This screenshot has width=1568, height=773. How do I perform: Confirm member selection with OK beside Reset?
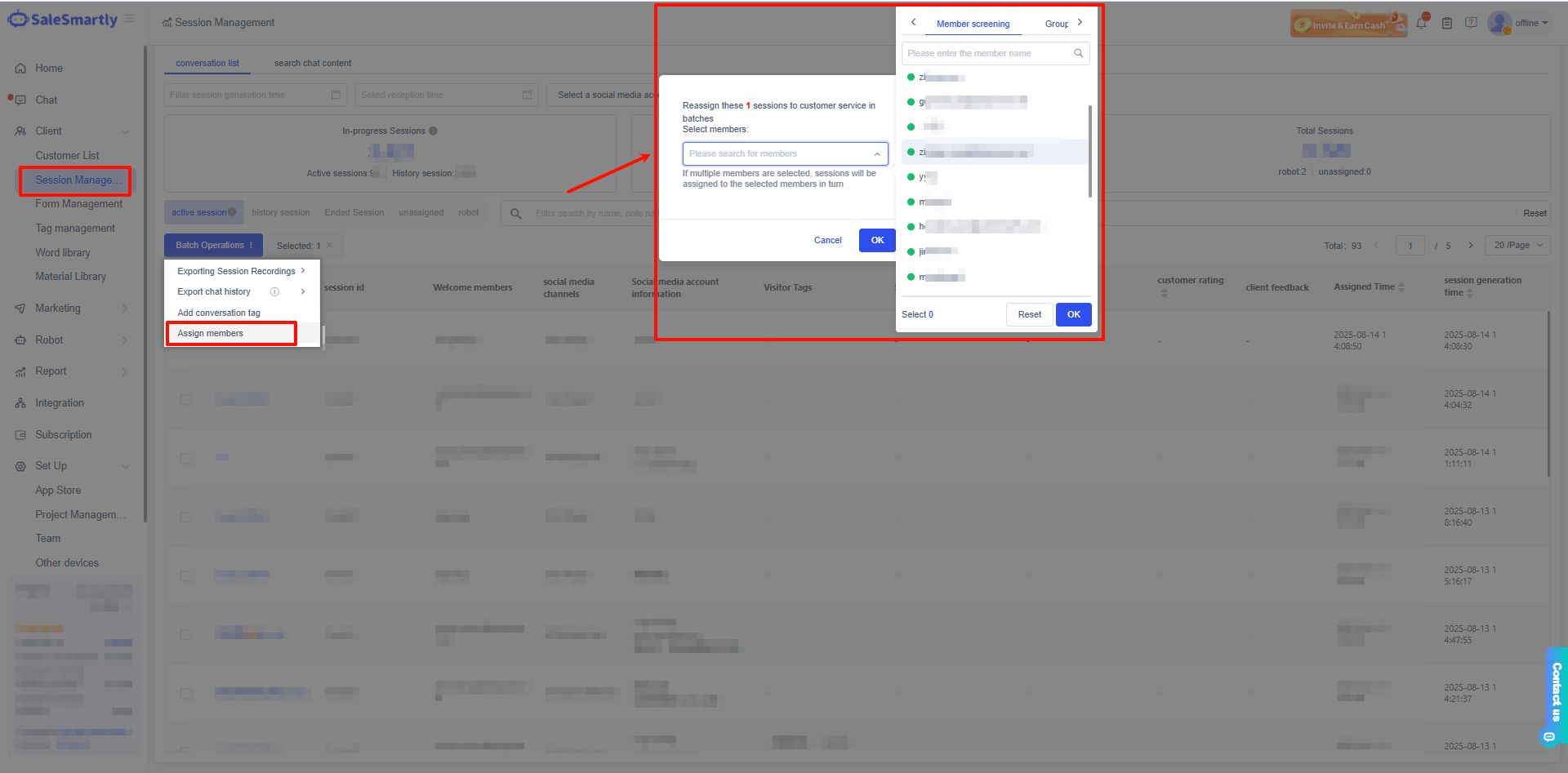1073,314
